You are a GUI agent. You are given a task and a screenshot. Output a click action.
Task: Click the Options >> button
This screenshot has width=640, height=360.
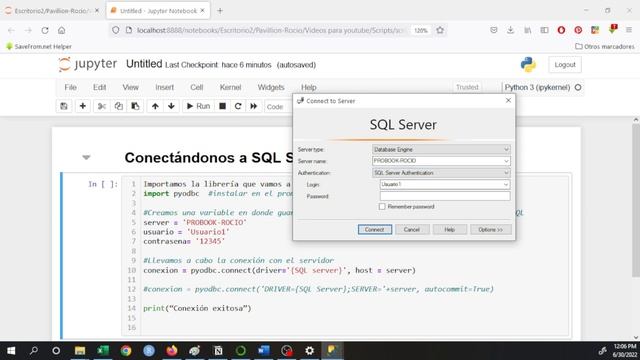(x=490, y=229)
